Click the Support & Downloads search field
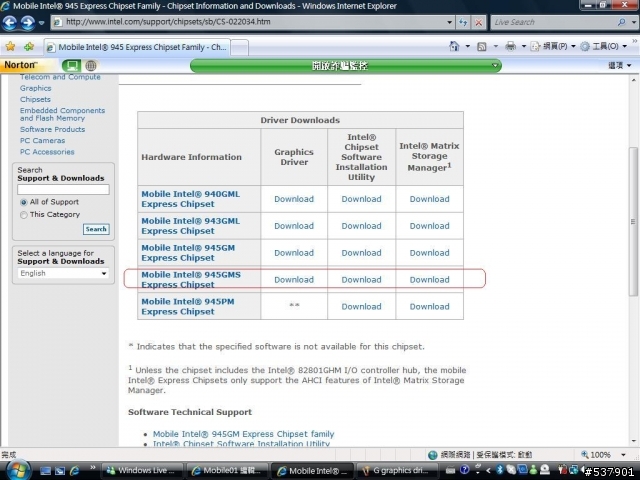Image resolution: width=640 pixels, height=480 pixels. point(63,189)
